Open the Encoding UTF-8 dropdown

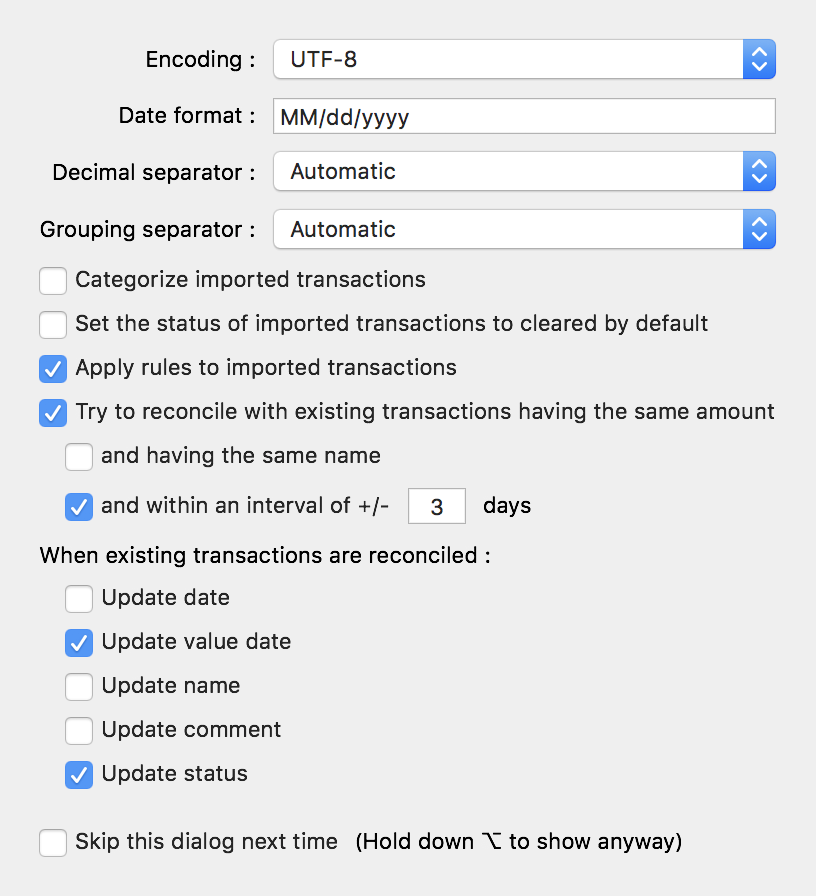pos(524,59)
